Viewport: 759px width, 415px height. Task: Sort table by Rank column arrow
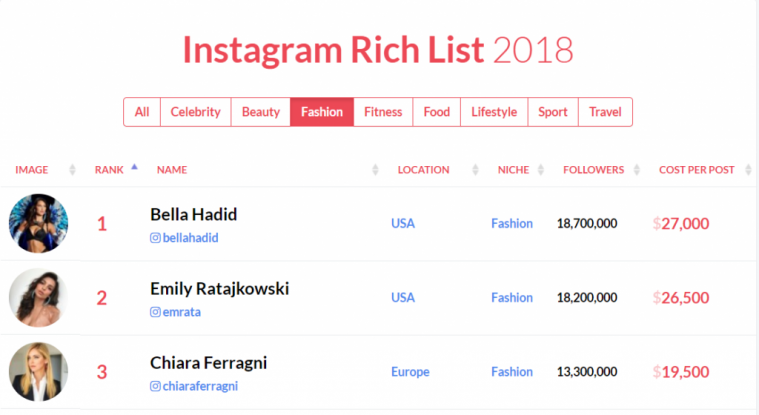click(134, 168)
